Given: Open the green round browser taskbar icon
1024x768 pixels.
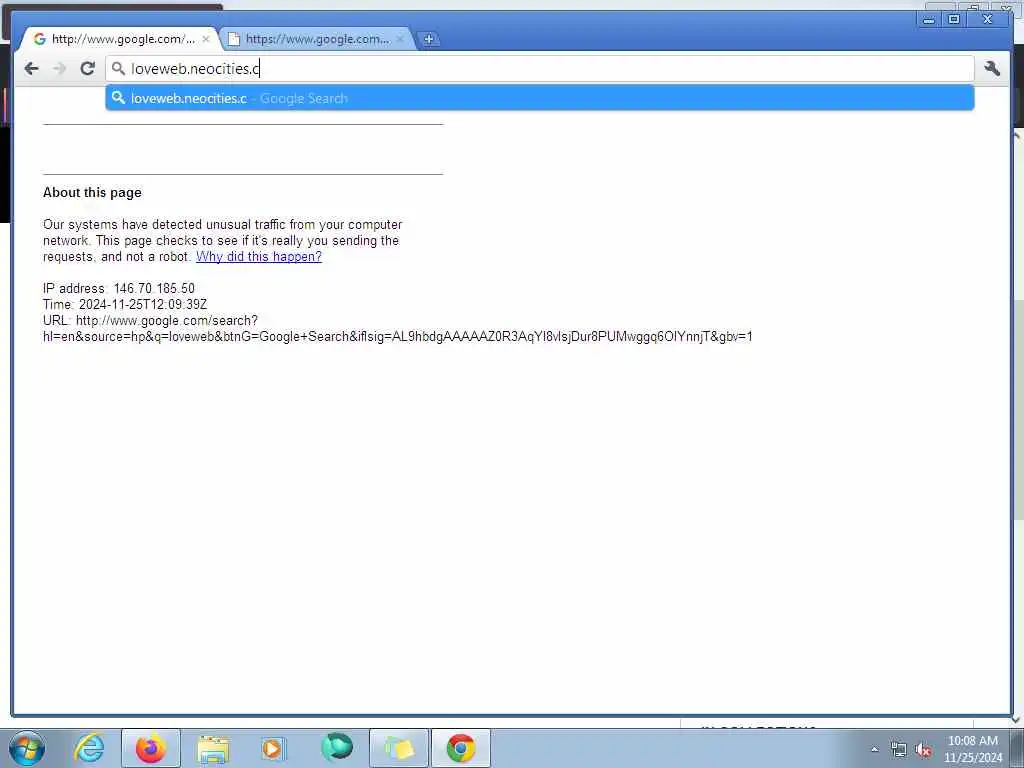Looking at the screenshot, I should pyautogui.click(x=337, y=748).
